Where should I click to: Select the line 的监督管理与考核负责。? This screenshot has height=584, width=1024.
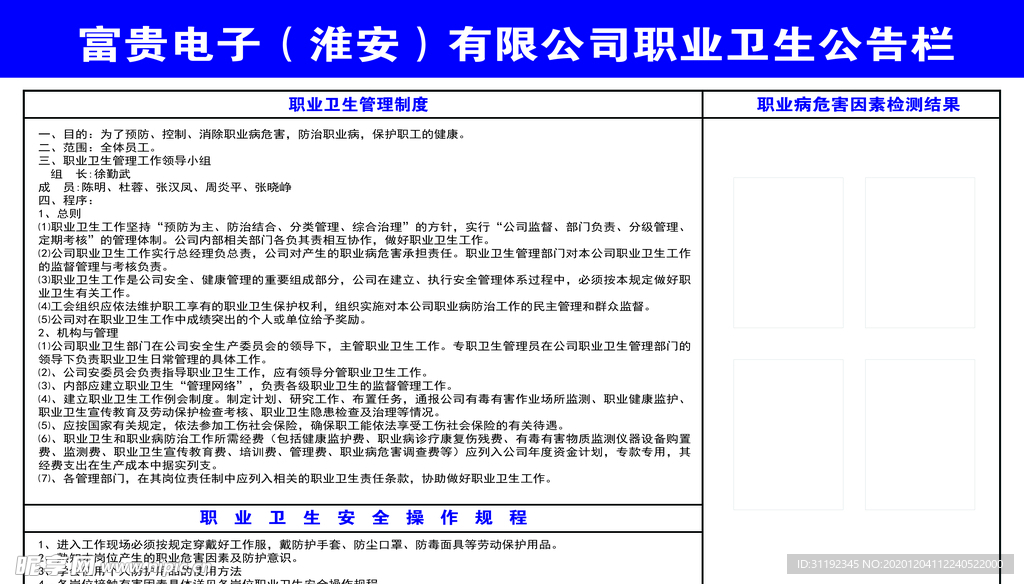pyautogui.click(x=103, y=267)
